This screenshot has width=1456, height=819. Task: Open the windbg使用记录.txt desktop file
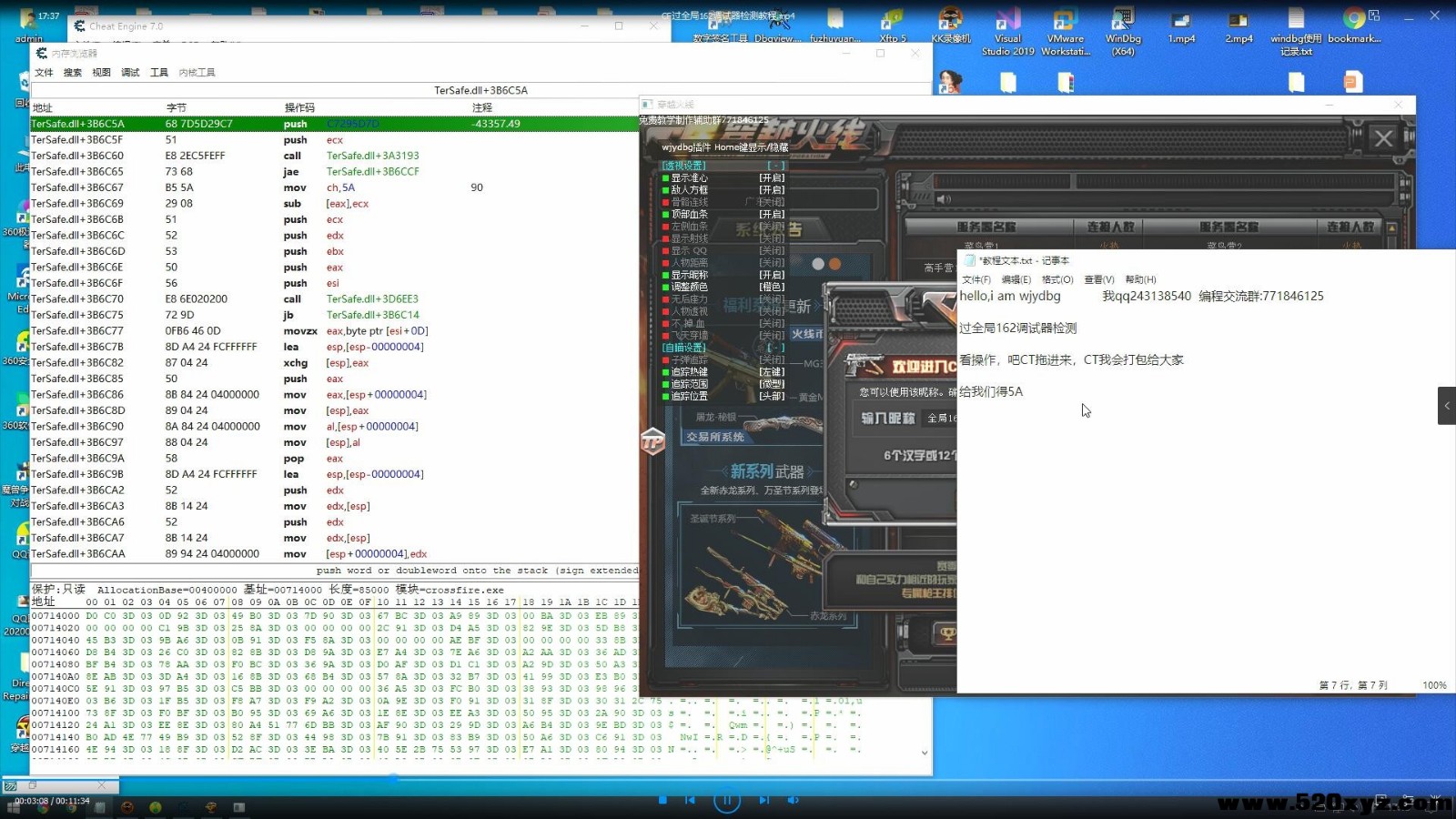1296,31
